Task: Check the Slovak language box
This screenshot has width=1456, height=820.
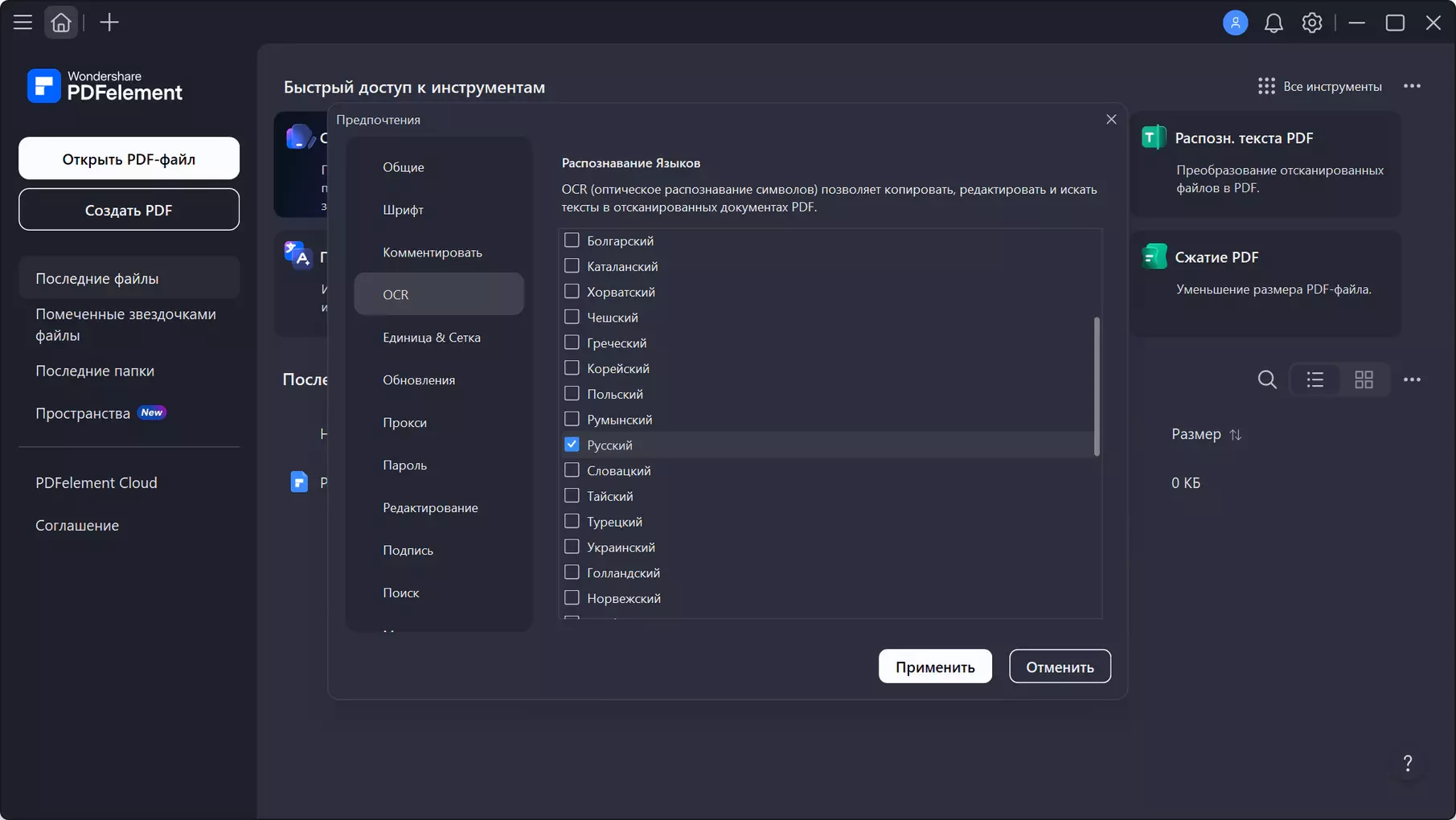Action: click(x=572, y=470)
